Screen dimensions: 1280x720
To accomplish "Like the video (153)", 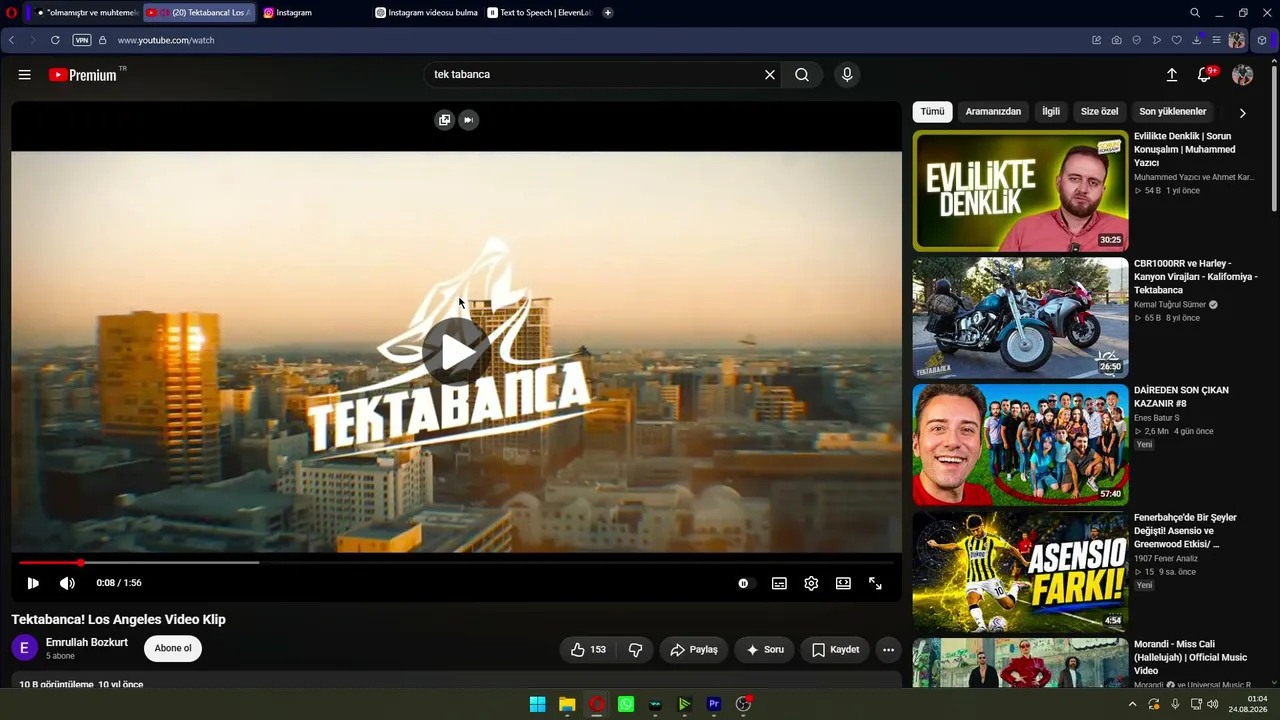I will 588,650.
